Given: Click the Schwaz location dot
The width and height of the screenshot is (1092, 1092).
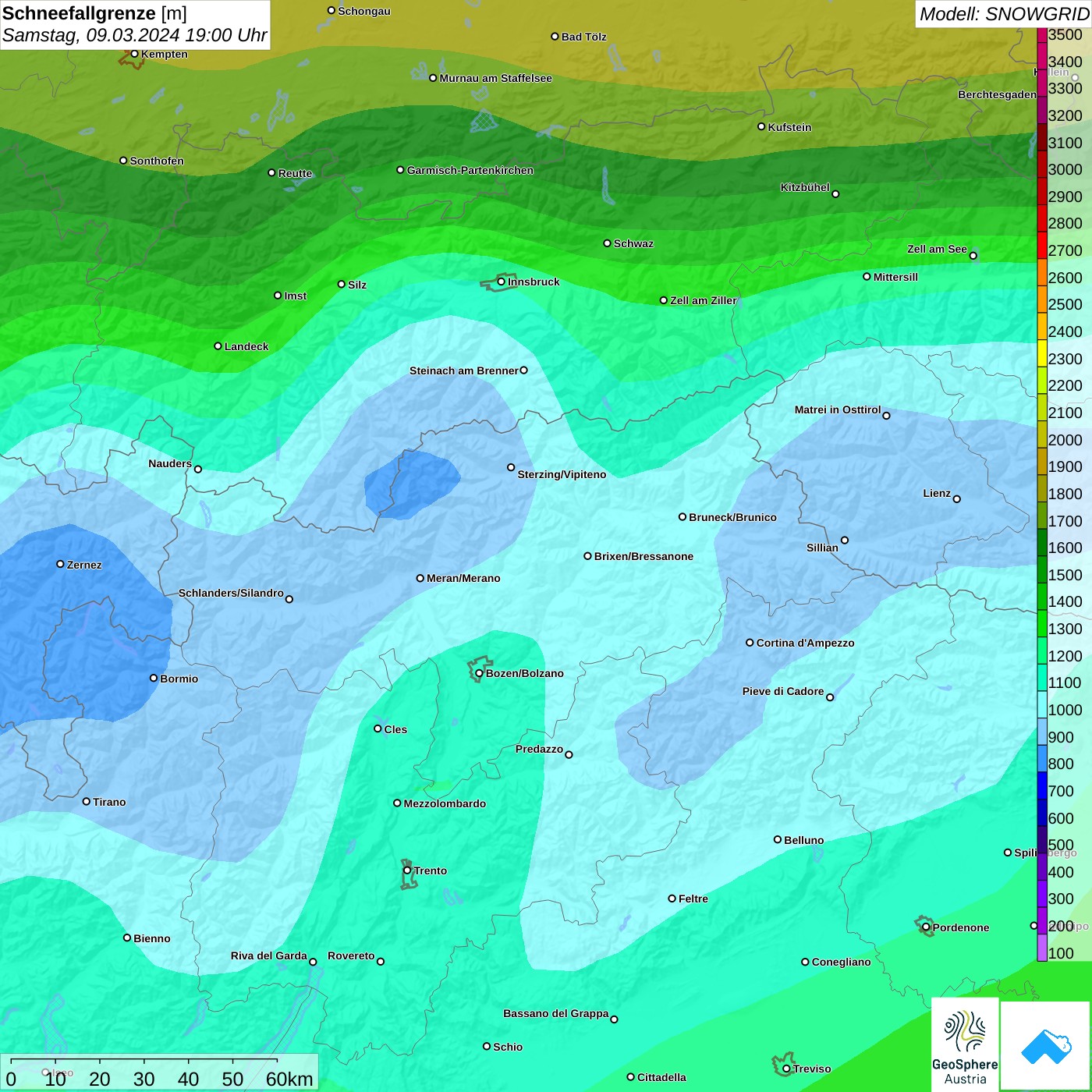Looking at the screenshot, I should click(607, 243).
